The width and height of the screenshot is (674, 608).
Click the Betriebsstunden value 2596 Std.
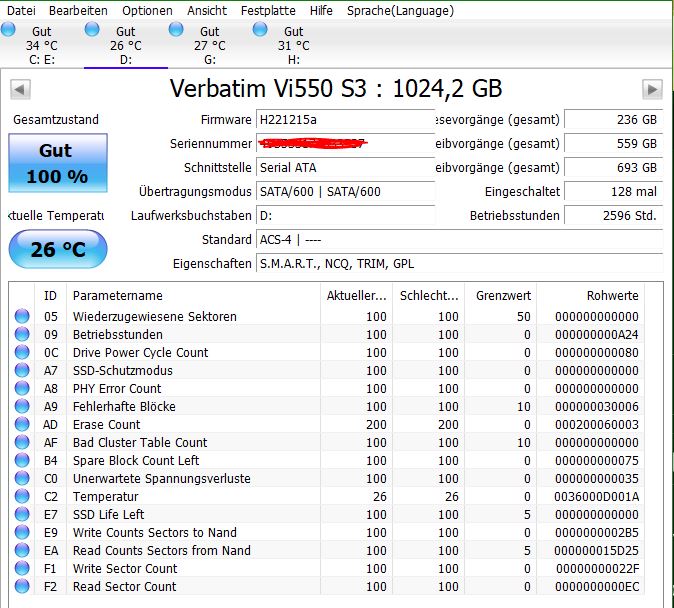[x=613, y=215]
